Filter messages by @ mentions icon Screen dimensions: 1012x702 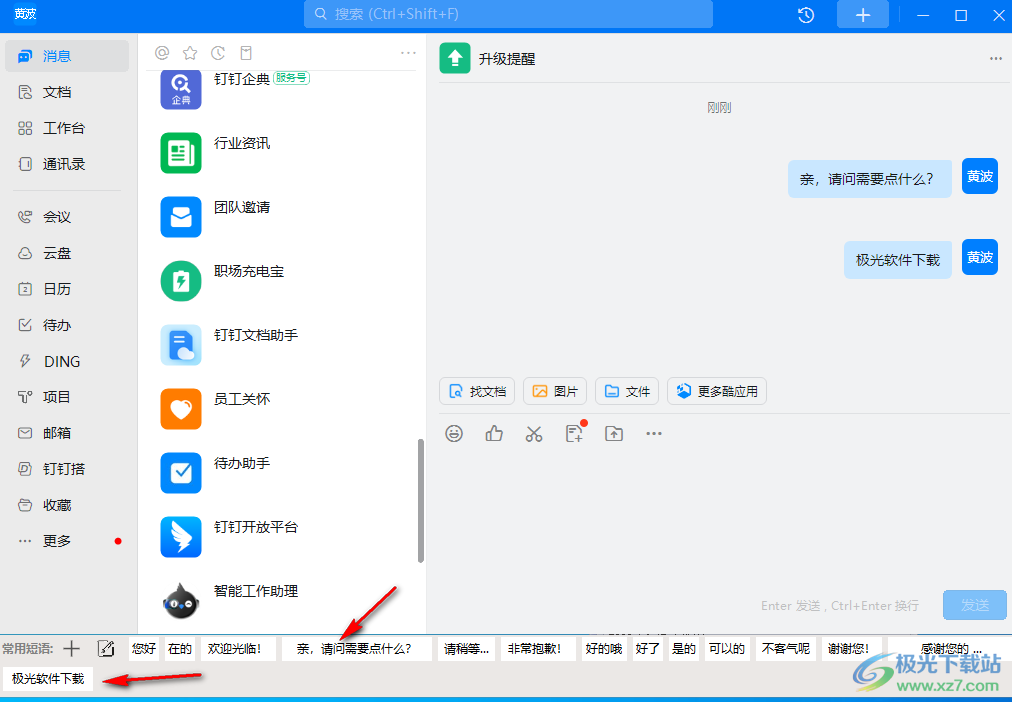pos(162,53)
